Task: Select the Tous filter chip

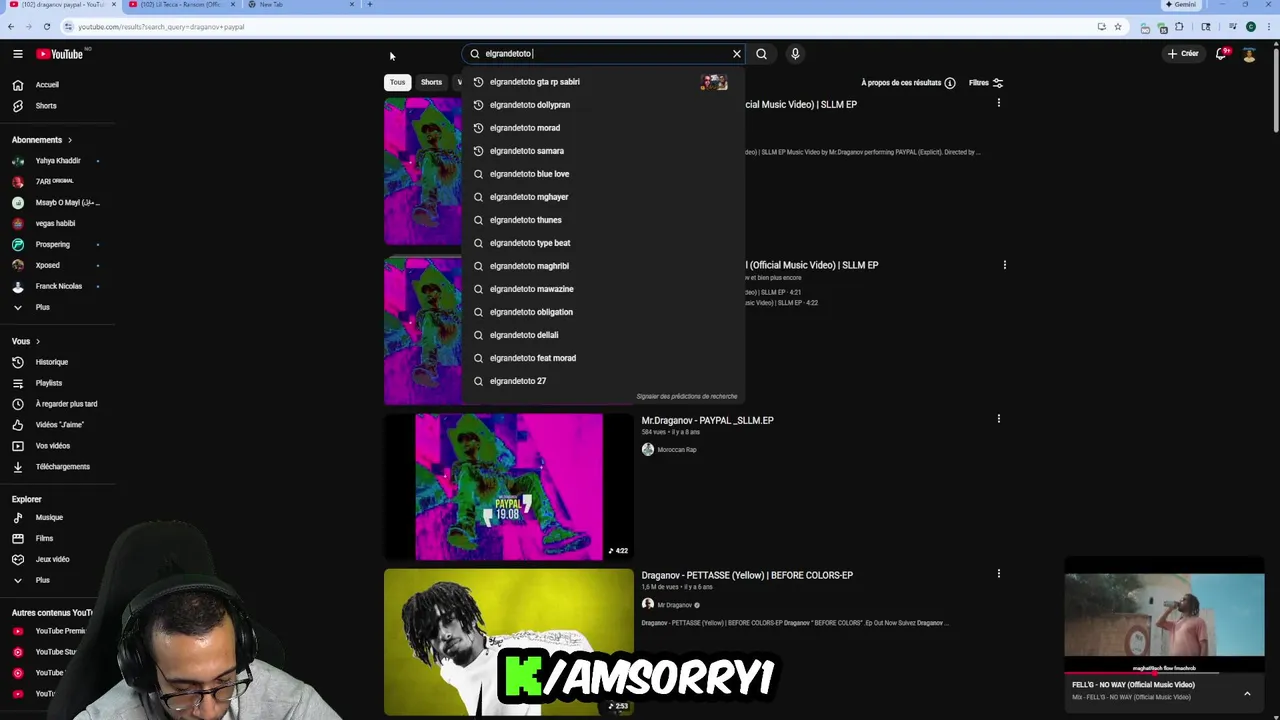Action: point(398,82)
